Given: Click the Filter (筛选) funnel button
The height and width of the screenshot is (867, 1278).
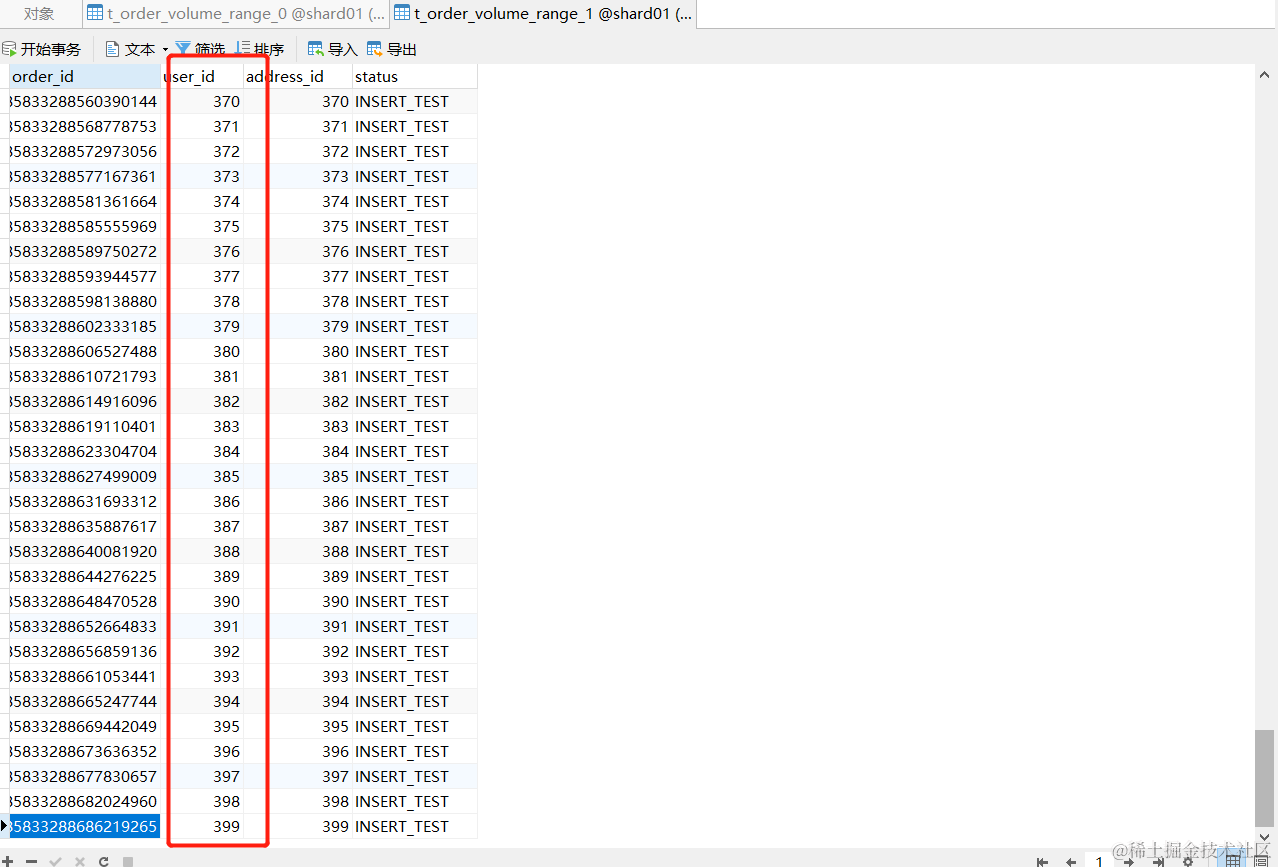Looking at the screenshot, I should click(x=200, y=49).
